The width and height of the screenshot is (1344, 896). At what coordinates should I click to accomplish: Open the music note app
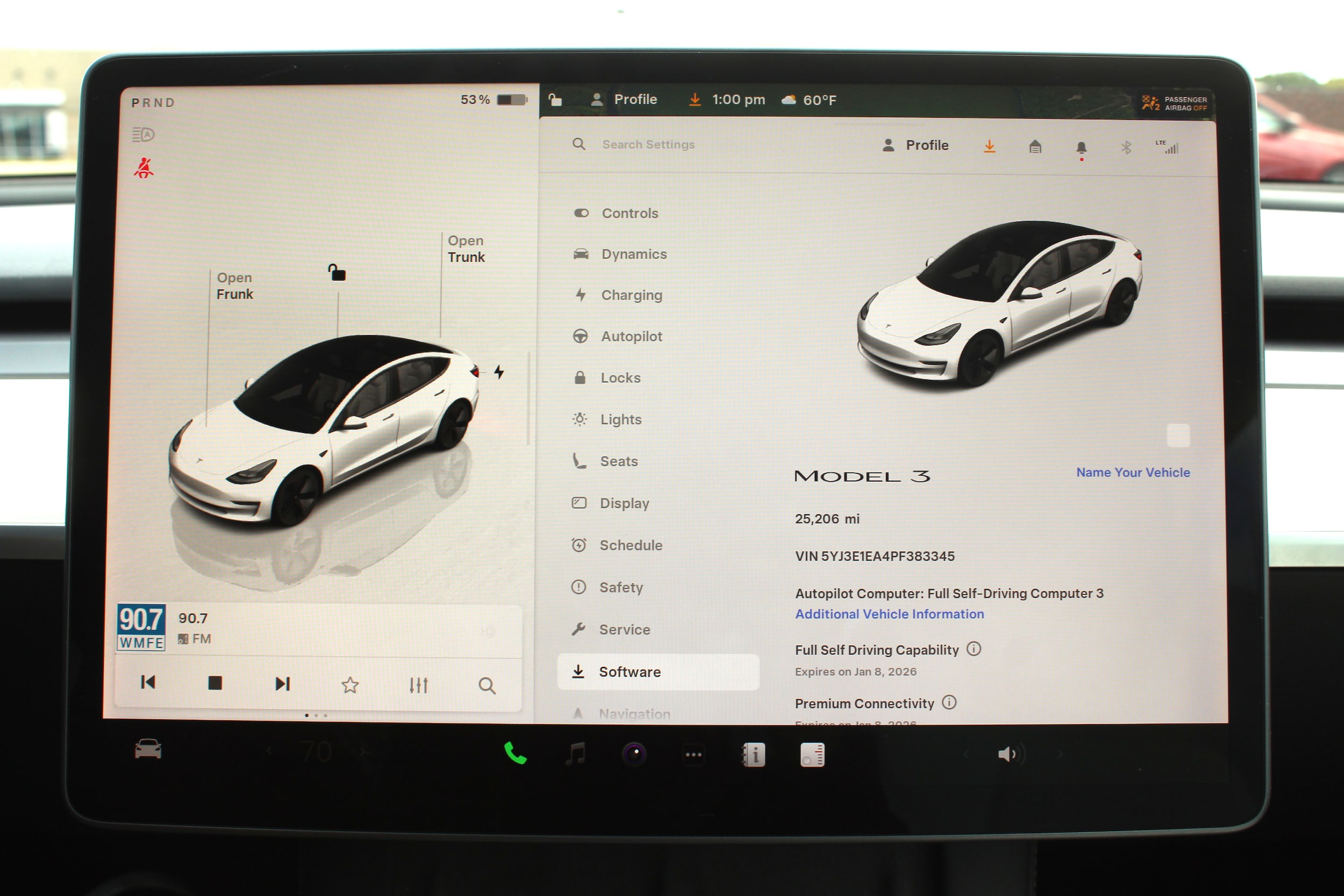575,754
